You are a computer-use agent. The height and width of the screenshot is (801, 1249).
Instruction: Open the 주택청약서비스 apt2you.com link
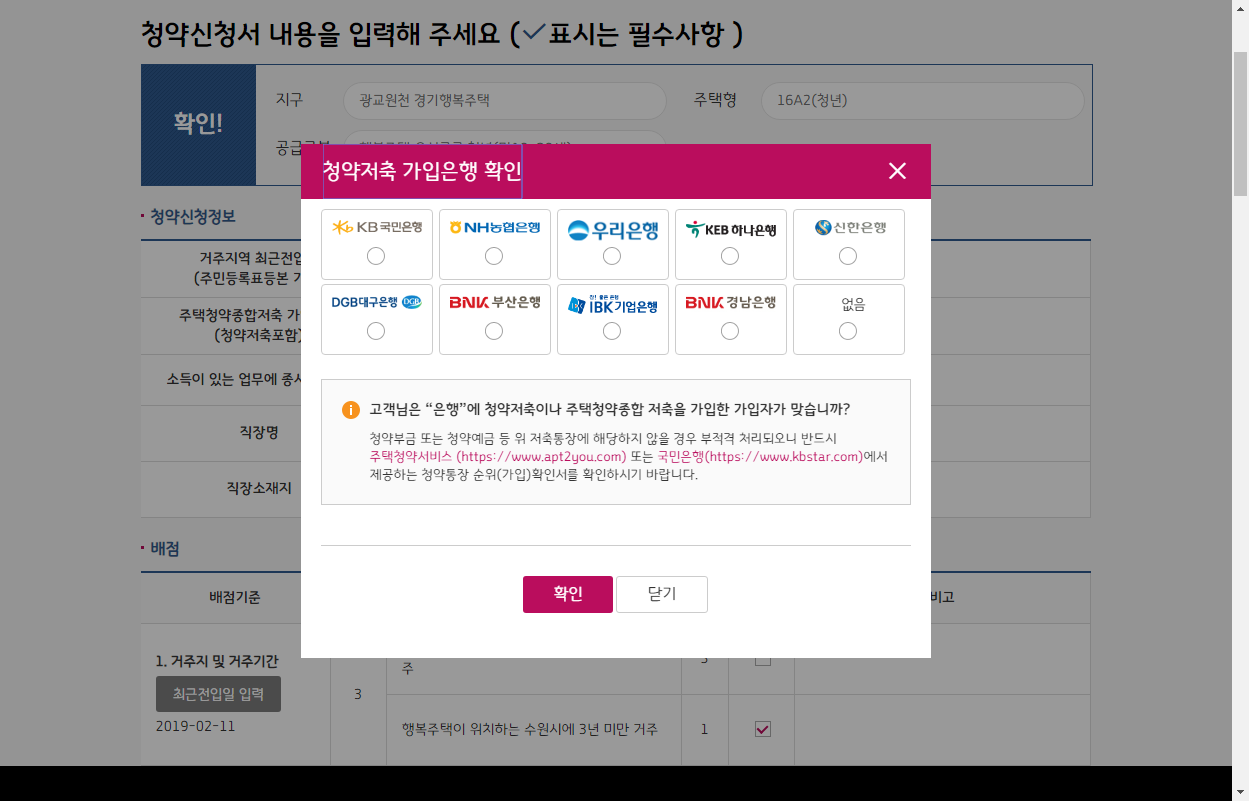coord(497,457)
